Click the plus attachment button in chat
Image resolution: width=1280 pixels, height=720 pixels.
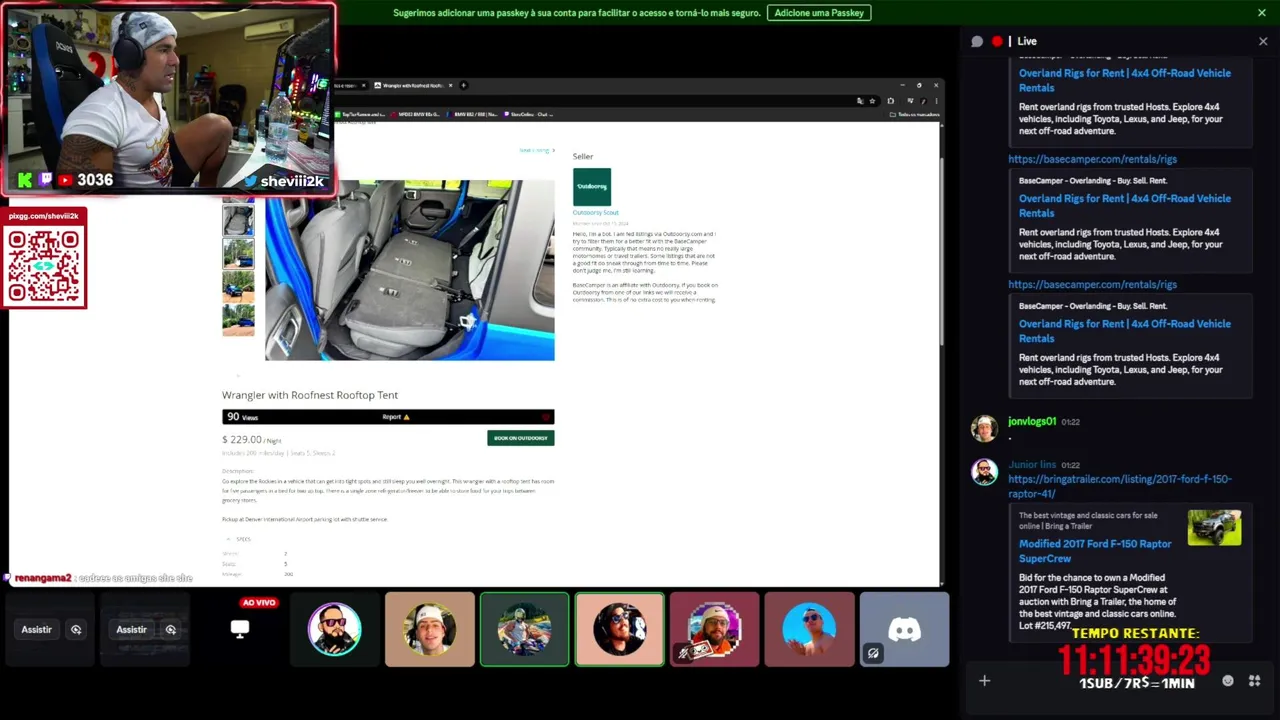tap(984, 681)
